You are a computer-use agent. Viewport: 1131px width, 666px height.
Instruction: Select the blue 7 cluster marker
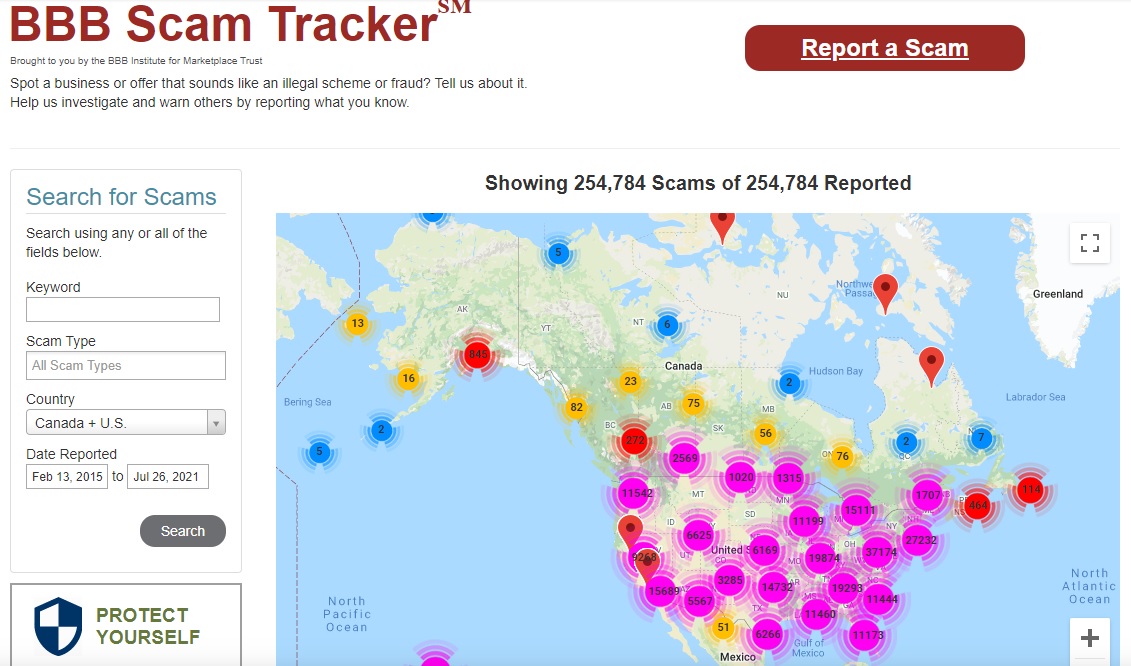(x=980, y=437)
